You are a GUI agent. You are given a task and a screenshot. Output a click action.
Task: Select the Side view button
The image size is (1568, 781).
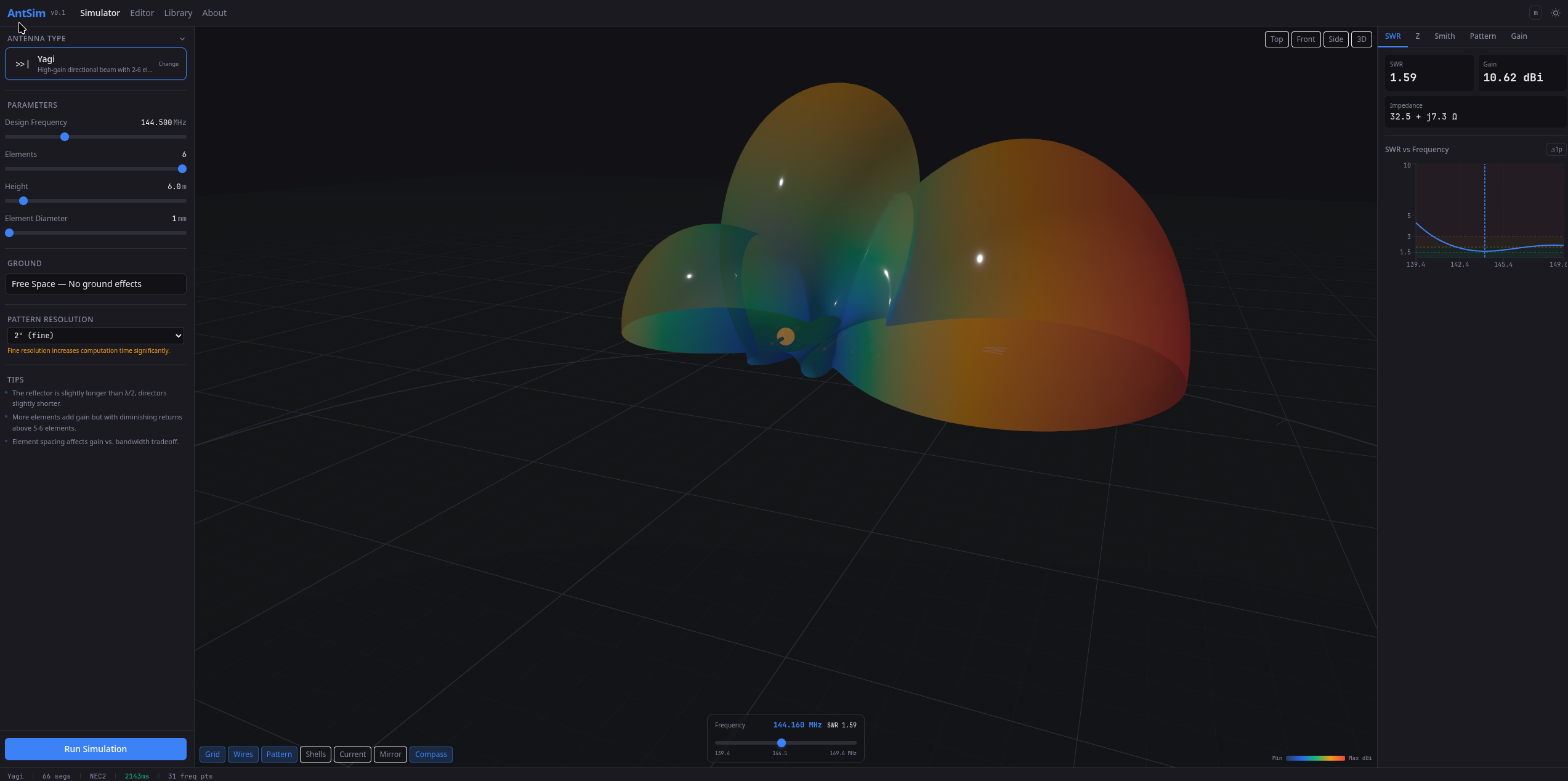[x=1336, y=39]
